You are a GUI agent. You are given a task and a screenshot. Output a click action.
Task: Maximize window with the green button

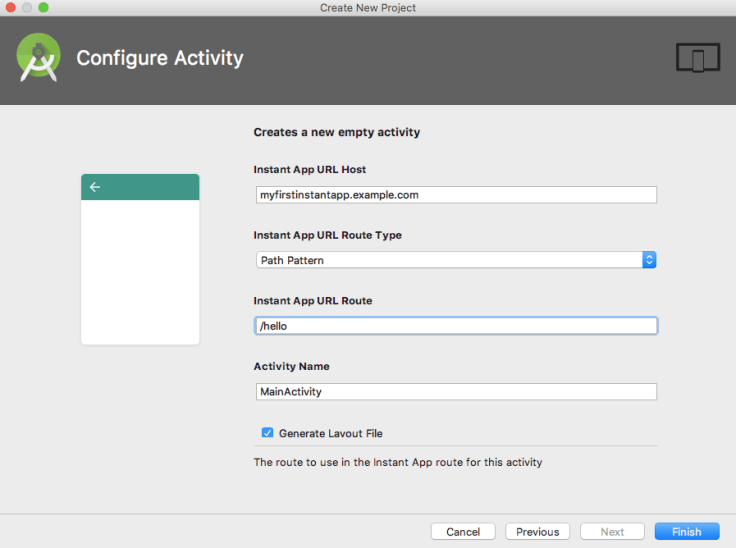(x=43, y=7)
